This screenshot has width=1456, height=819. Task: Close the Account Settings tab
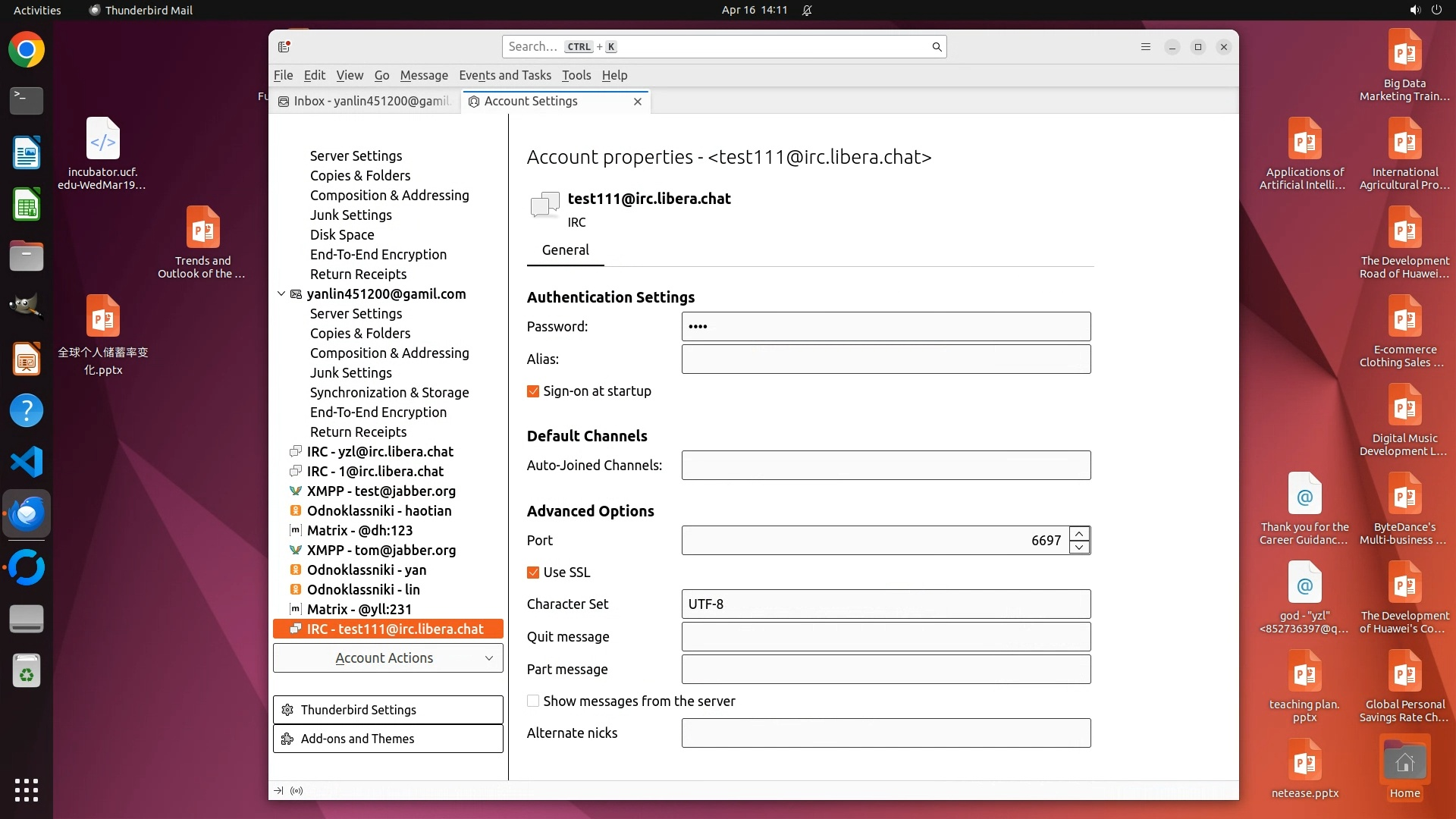click(637, 102)
